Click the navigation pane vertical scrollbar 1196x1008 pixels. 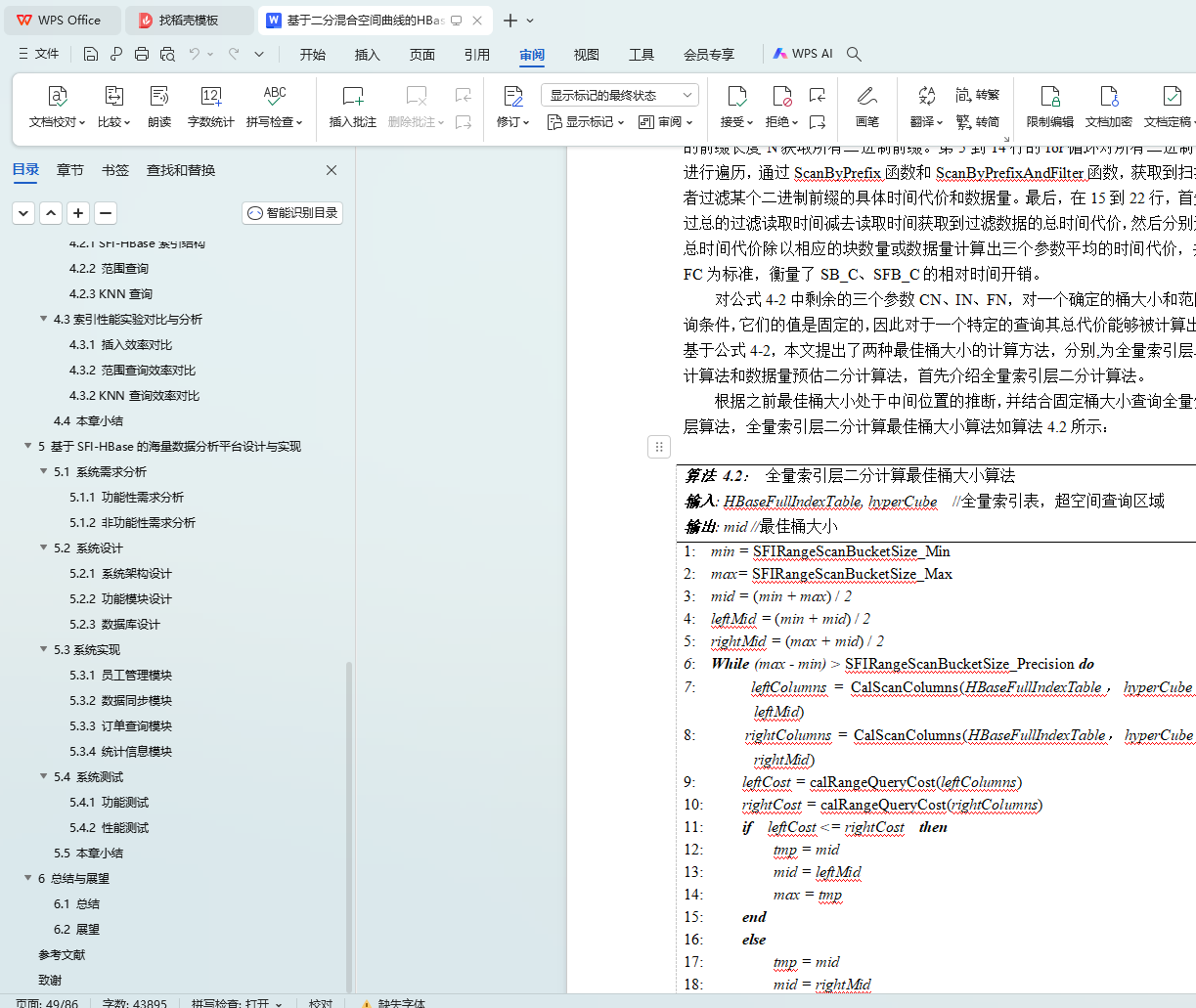pos(349,827)
